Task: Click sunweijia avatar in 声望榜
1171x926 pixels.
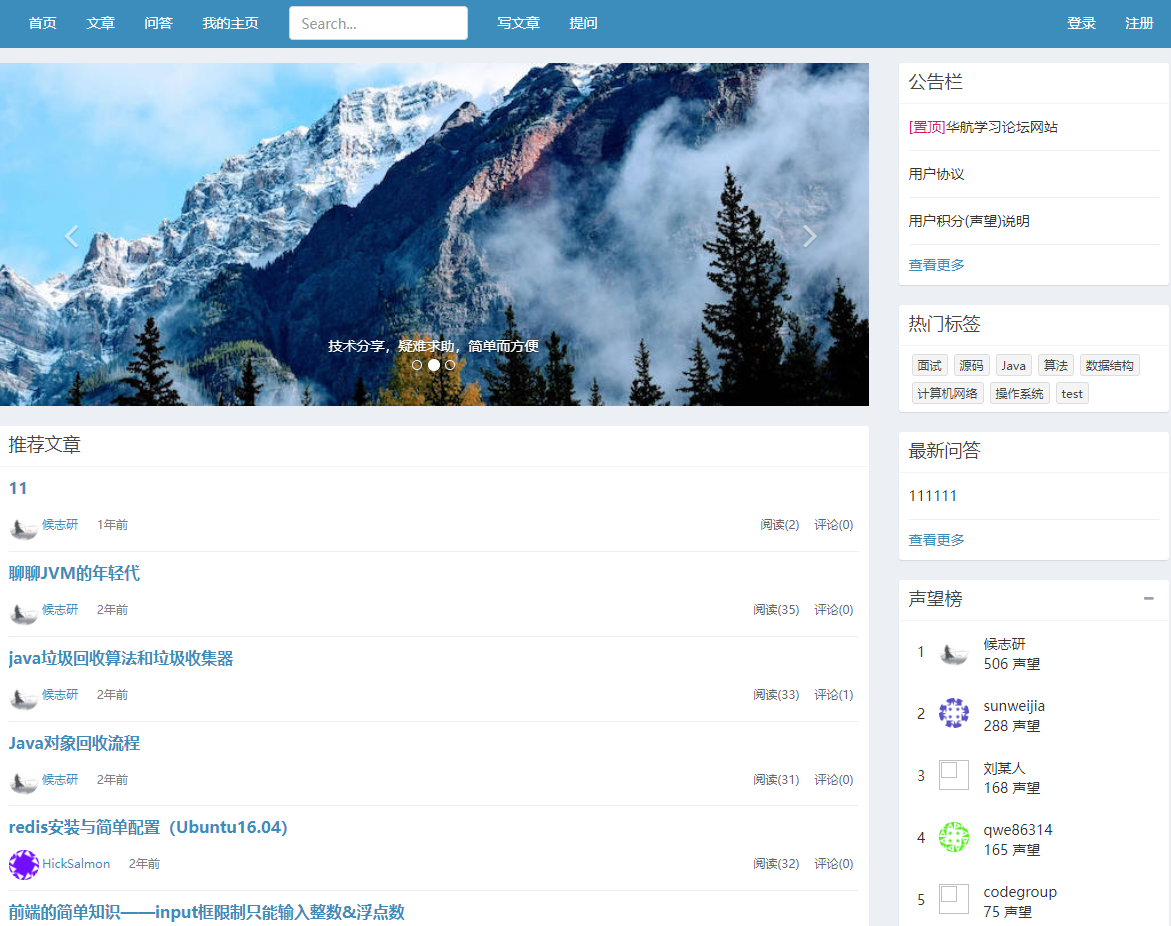Action: tap(954, 713)
